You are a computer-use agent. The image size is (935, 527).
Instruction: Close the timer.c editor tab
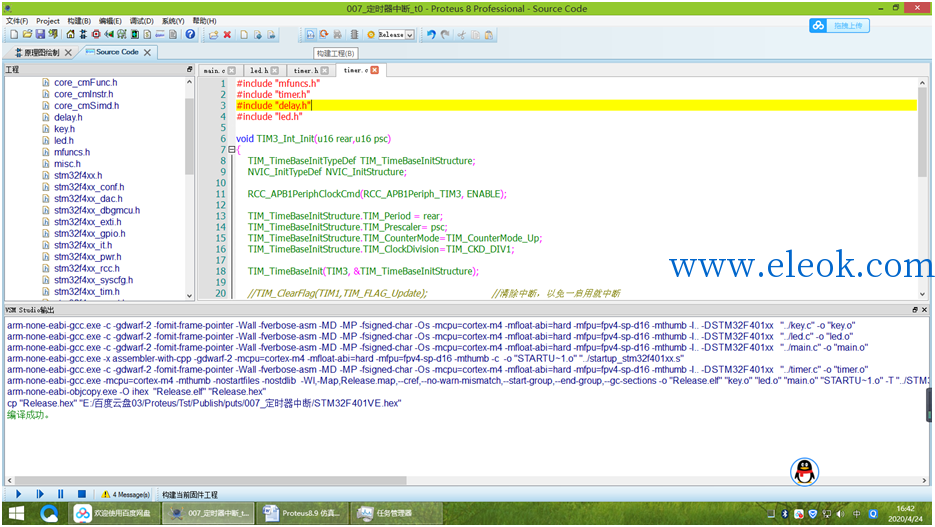tap(374, 70)
